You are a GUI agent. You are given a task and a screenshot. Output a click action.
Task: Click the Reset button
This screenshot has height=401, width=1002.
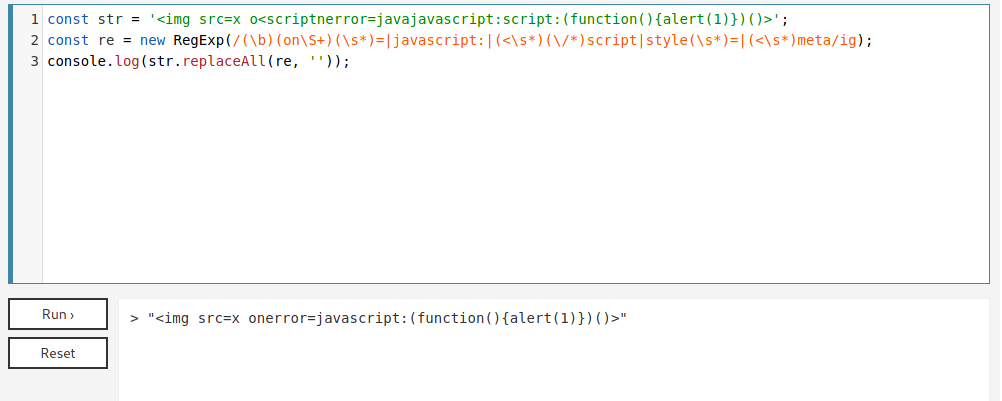(x=58, y=353)
